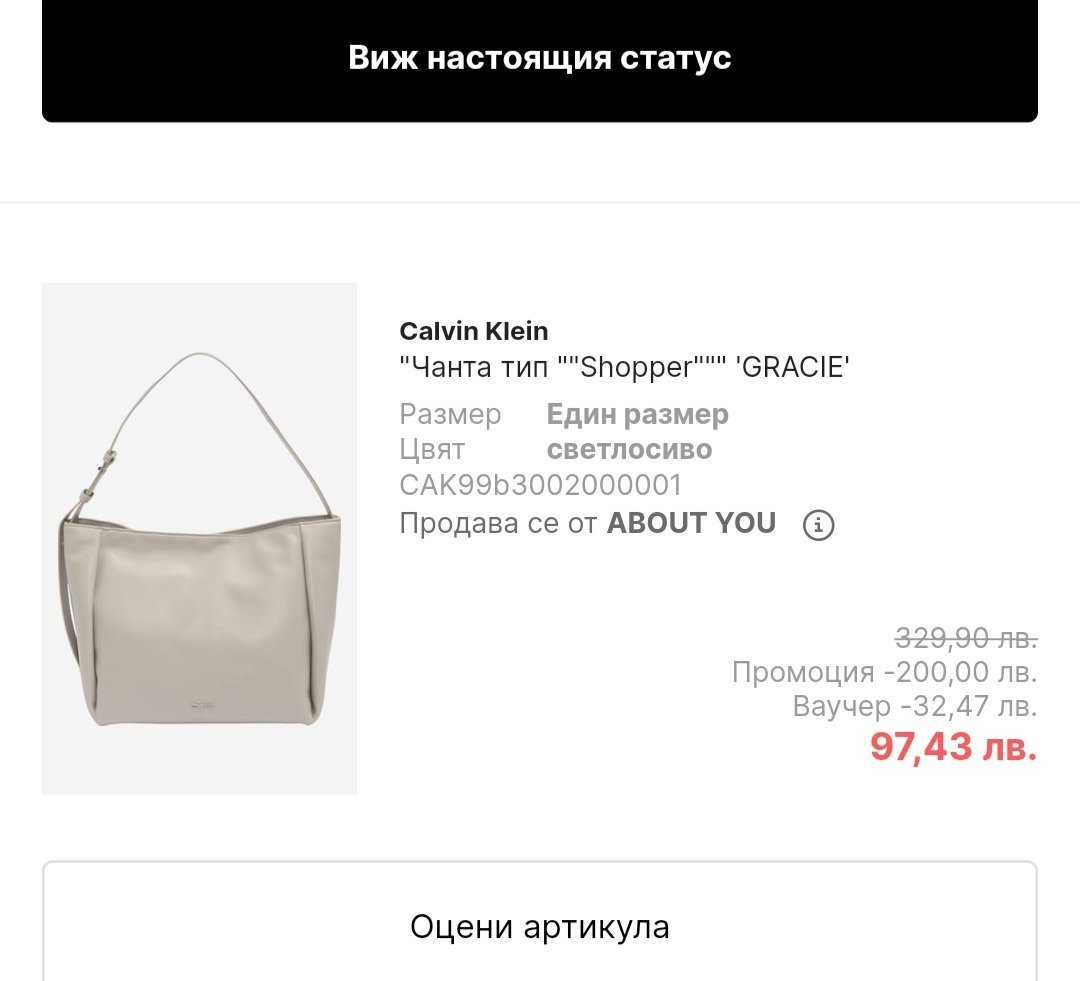The width and height of the screenshot is (1080, 981).
Task: Click the 'Цвят' label
Action: 432,449
